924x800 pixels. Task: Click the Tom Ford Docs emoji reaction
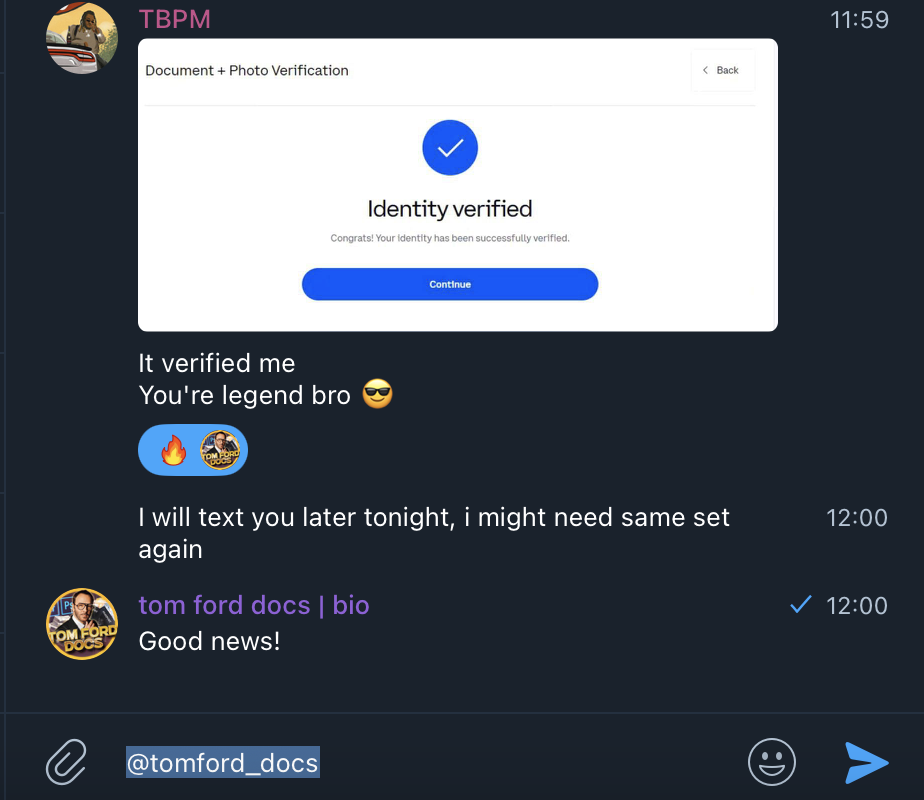click(219, 449)
